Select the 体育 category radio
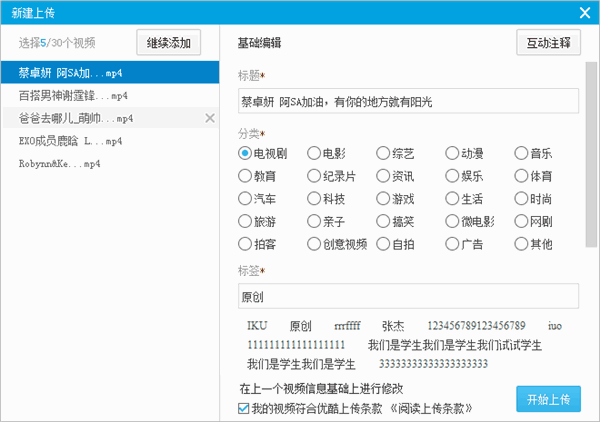 pos(521,176)
